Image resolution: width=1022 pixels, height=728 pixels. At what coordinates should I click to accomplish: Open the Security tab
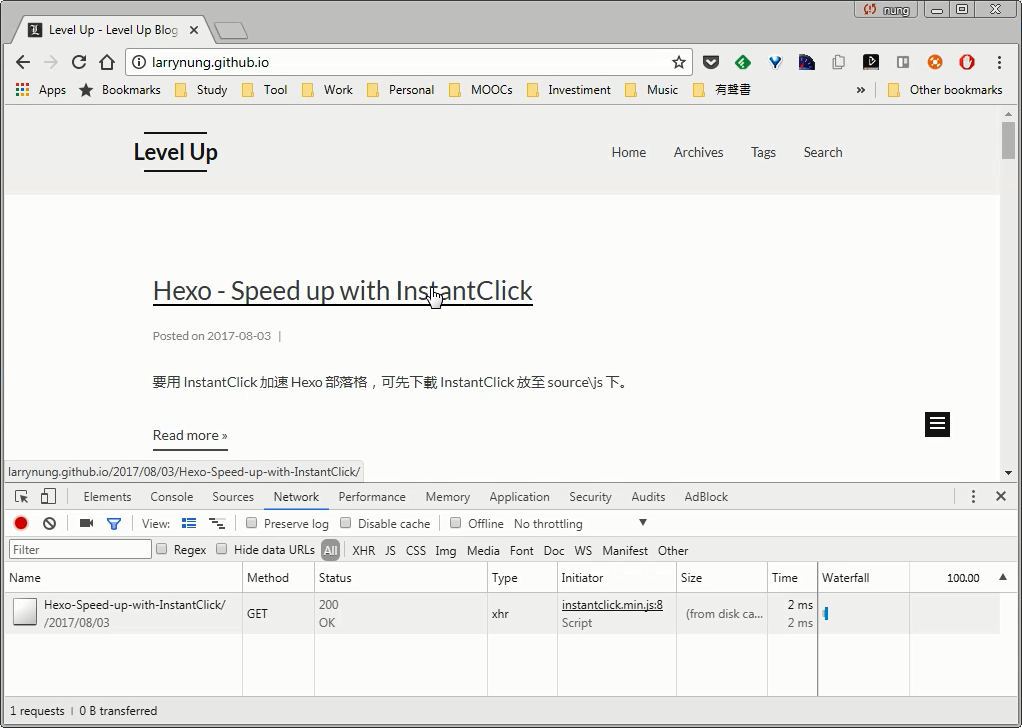pyautogui.click(x=591, y=497)
